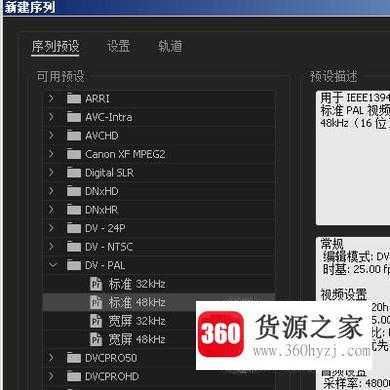Switch to the 序列预设 tab

(x=55, y=46)
